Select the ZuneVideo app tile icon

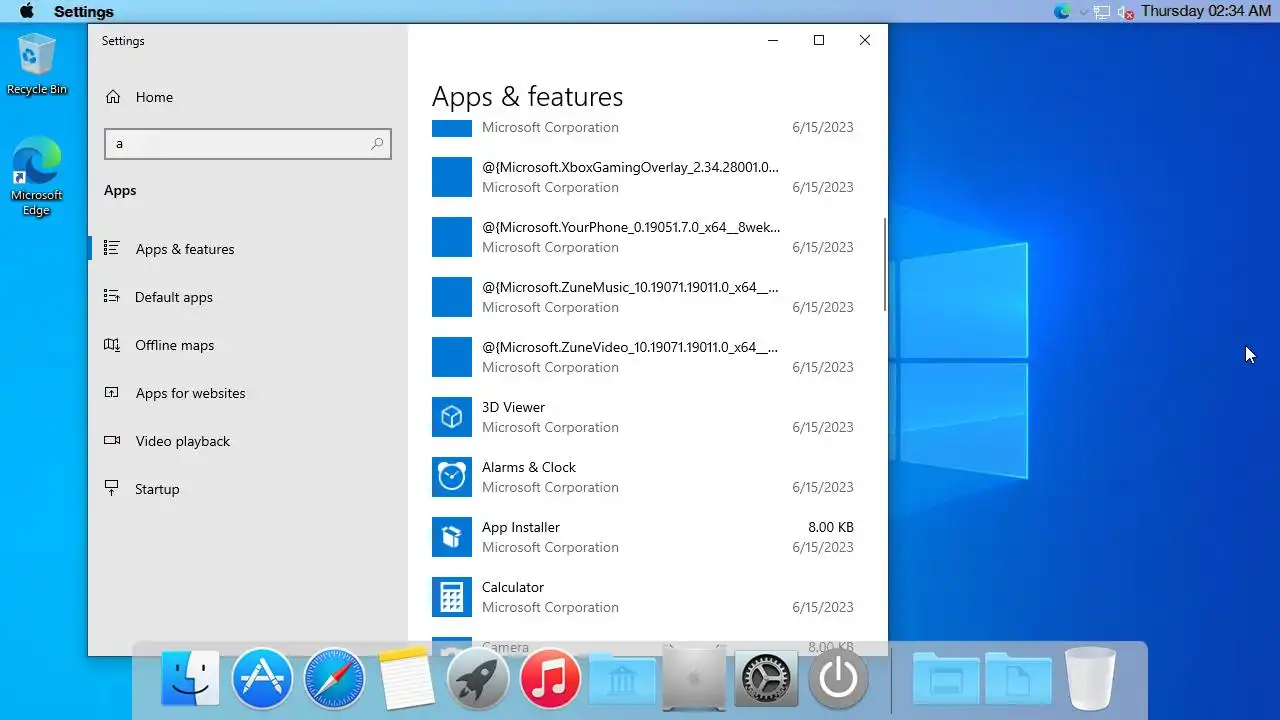[x=452, y=357]
